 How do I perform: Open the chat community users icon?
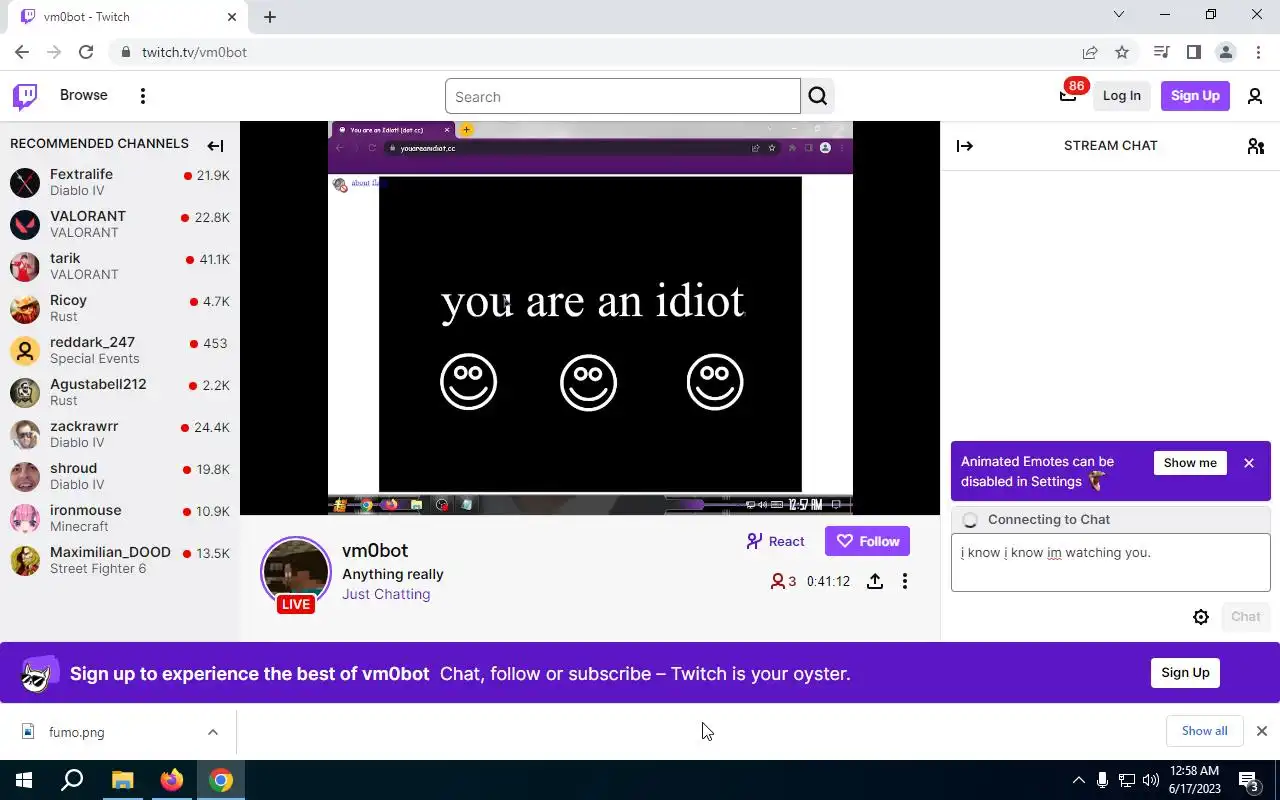[x=1256, y=146]
